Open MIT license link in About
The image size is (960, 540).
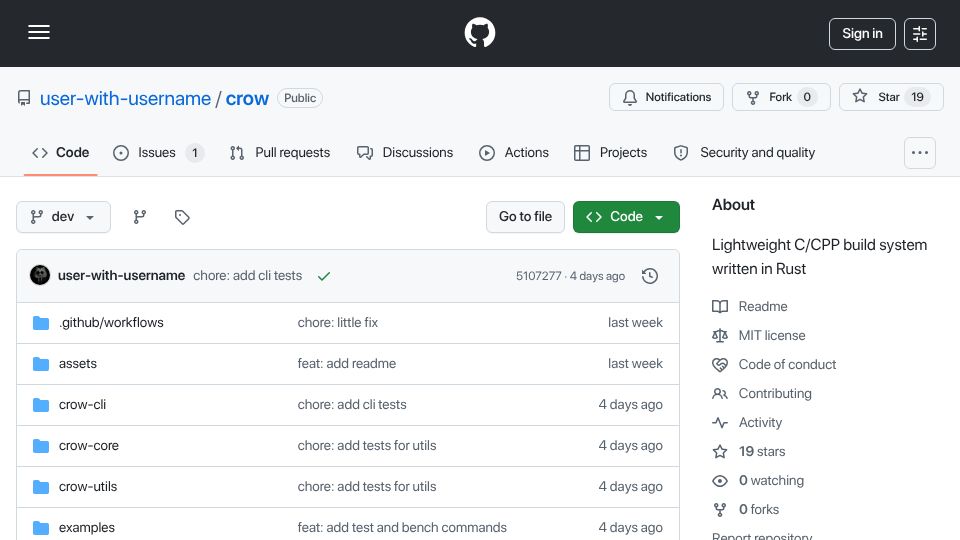(x=772, y=336)
